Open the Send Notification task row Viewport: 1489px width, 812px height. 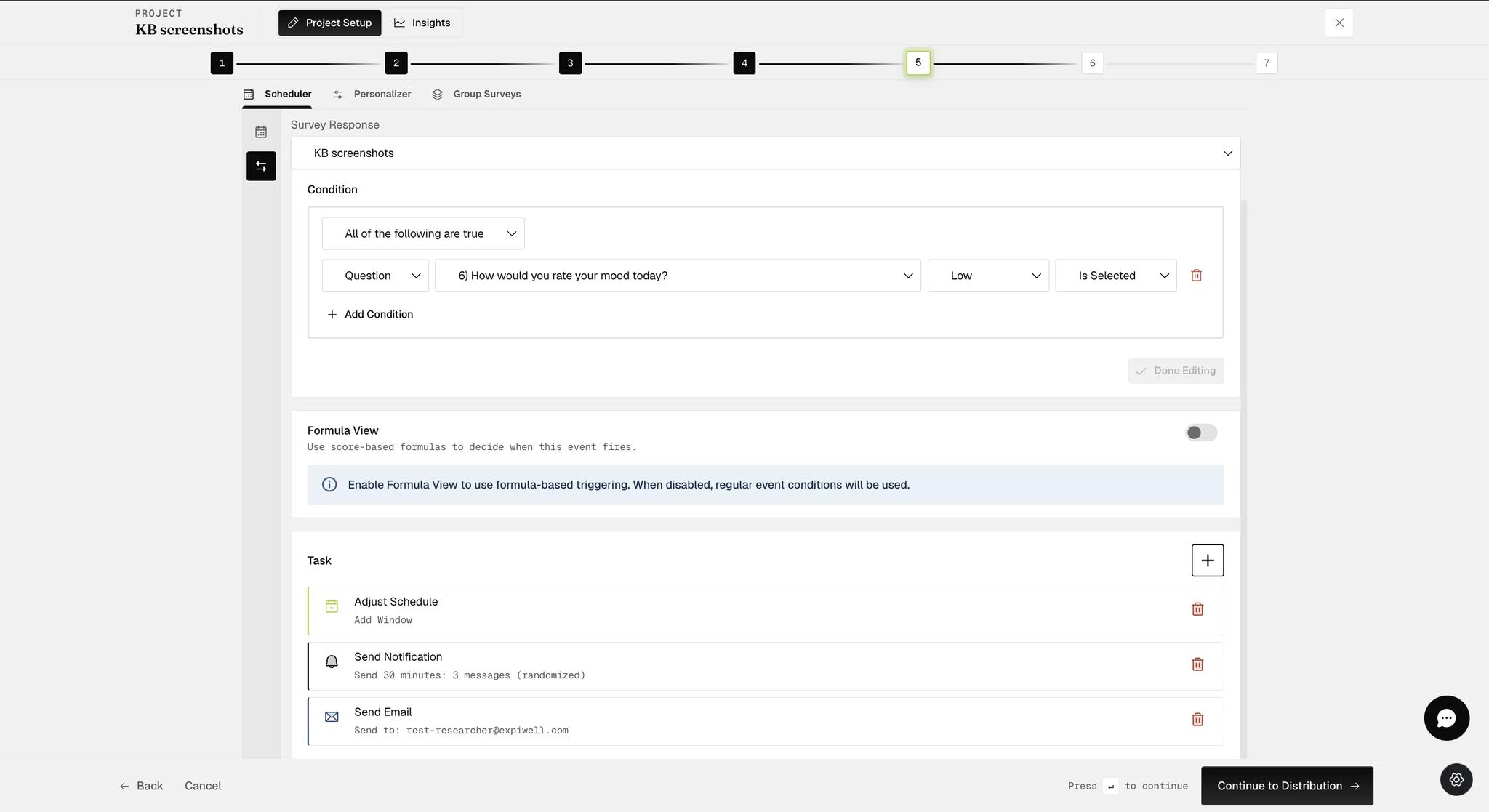click(766, 666)
